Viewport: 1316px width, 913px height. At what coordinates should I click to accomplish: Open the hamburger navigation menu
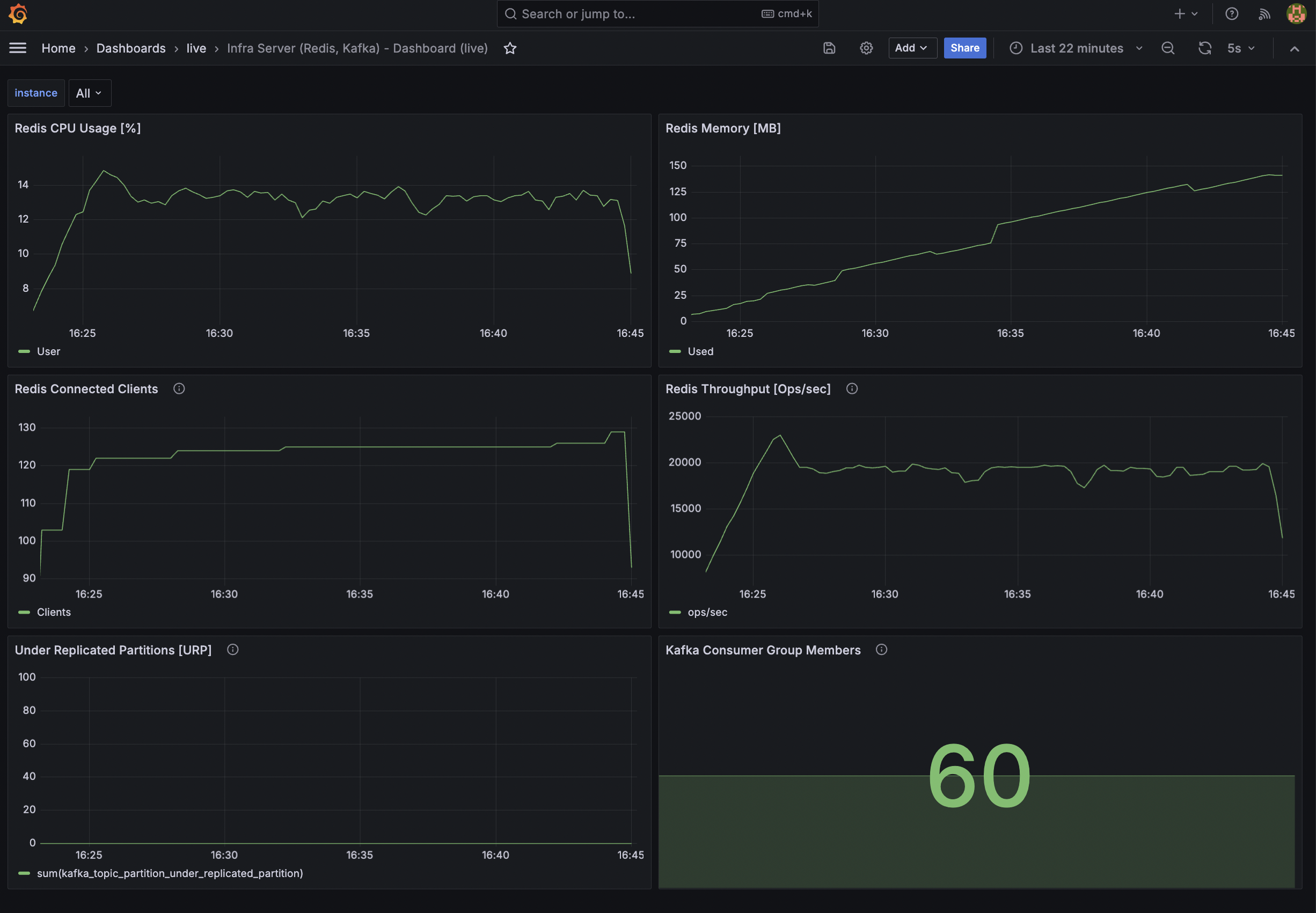18,48
